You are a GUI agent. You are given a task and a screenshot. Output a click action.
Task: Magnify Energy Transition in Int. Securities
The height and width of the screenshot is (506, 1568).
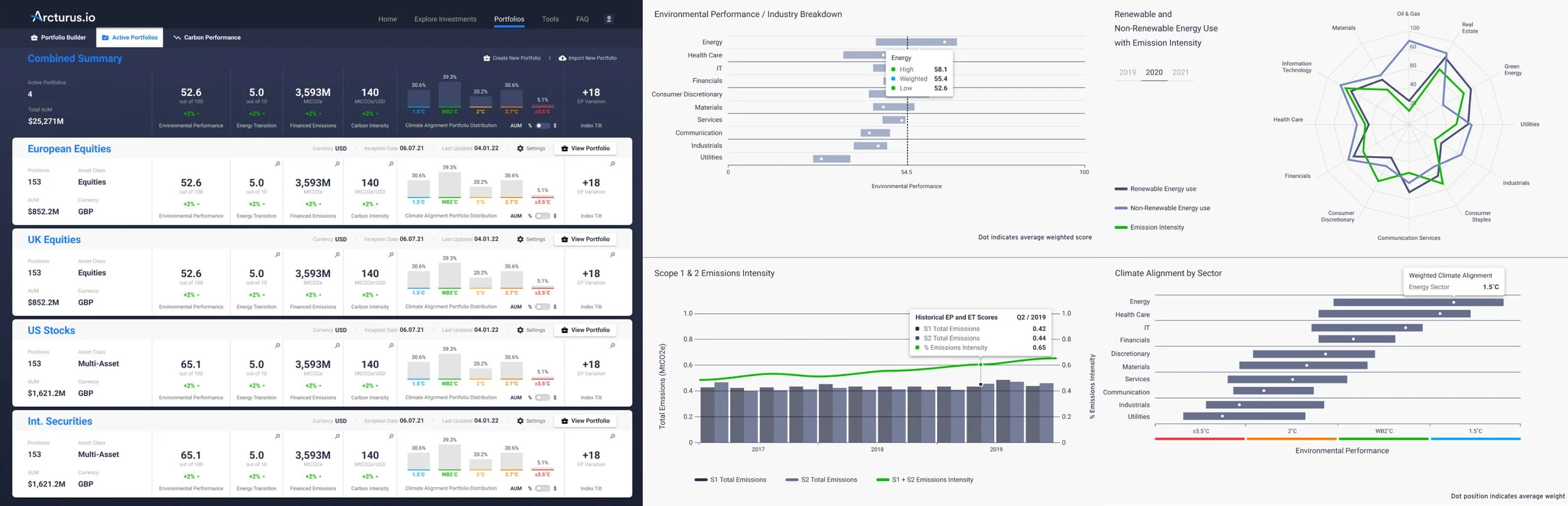277,436
